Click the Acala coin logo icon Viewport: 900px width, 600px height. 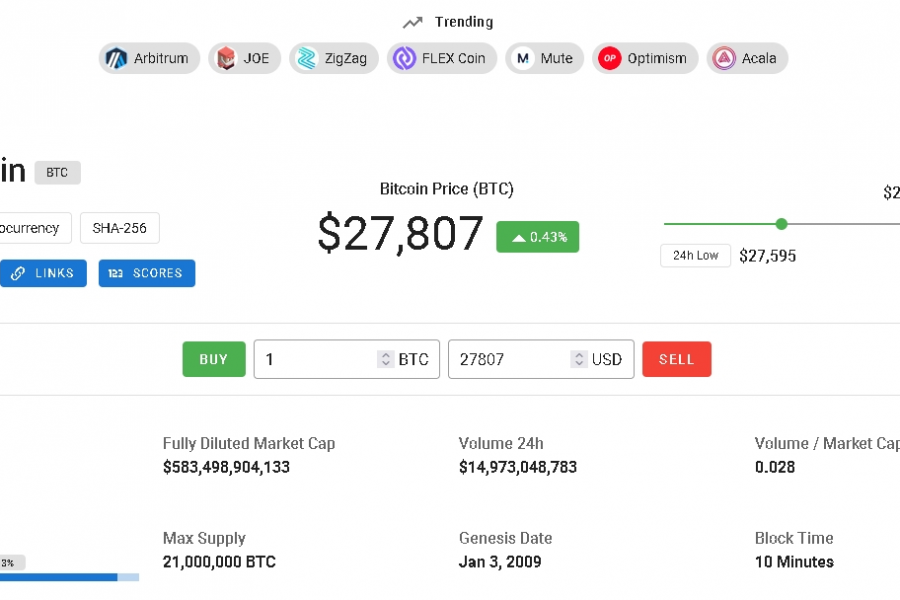724,58
